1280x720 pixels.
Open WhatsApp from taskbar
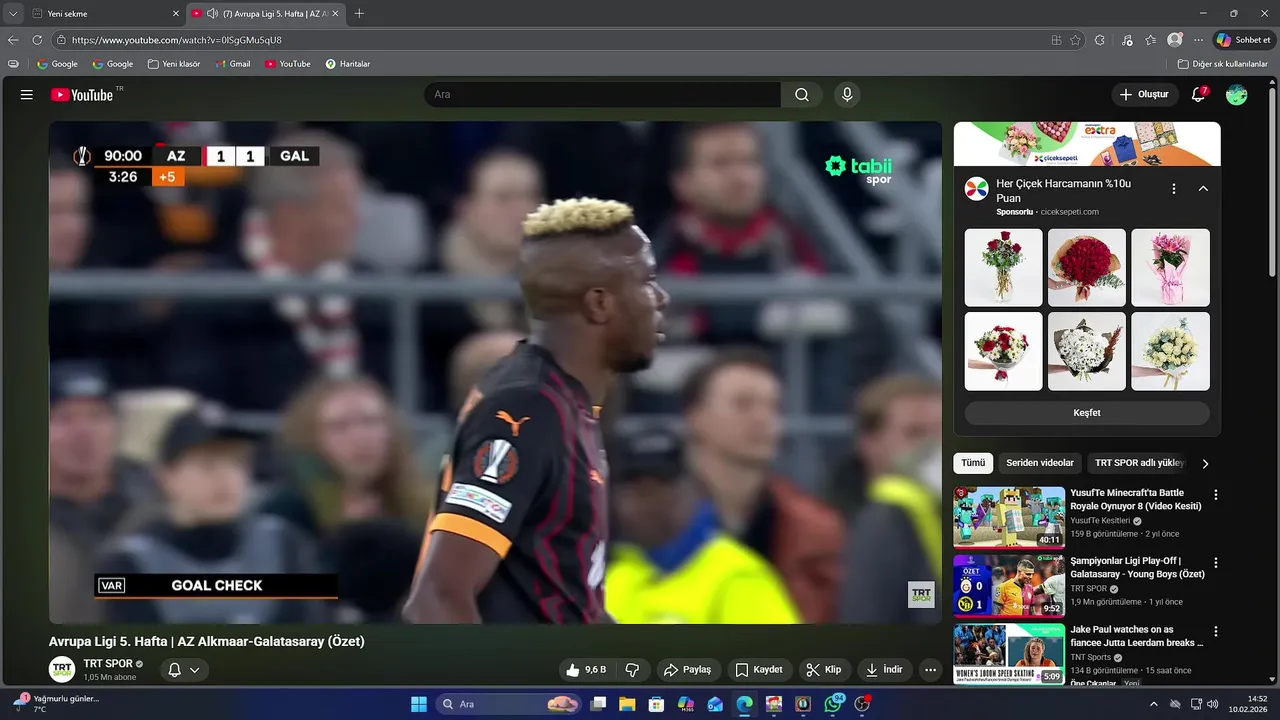833,704
